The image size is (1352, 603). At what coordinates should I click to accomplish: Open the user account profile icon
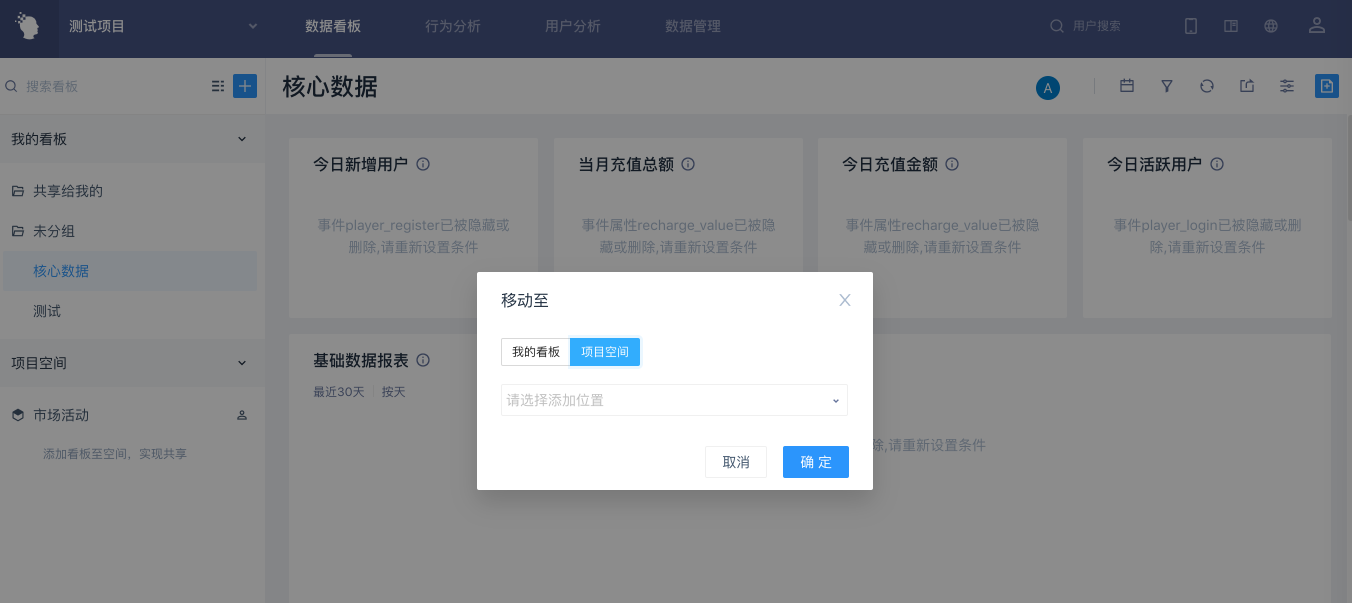pos(1317,27)
